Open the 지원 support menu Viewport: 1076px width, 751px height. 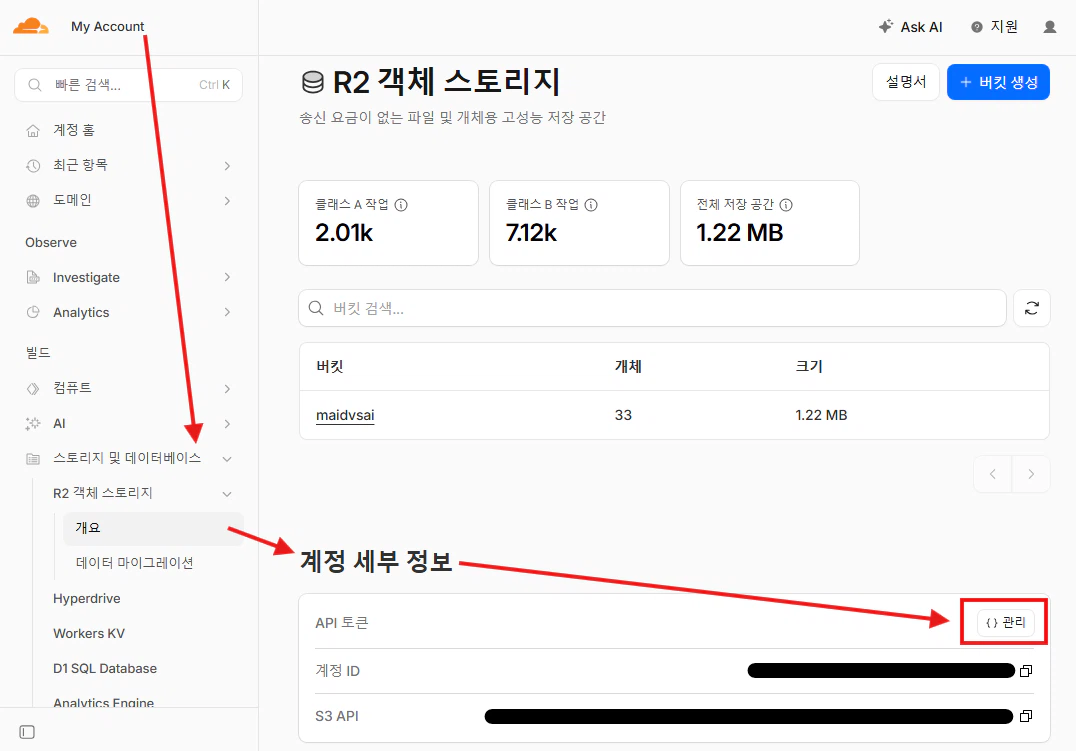pos(994,27)
